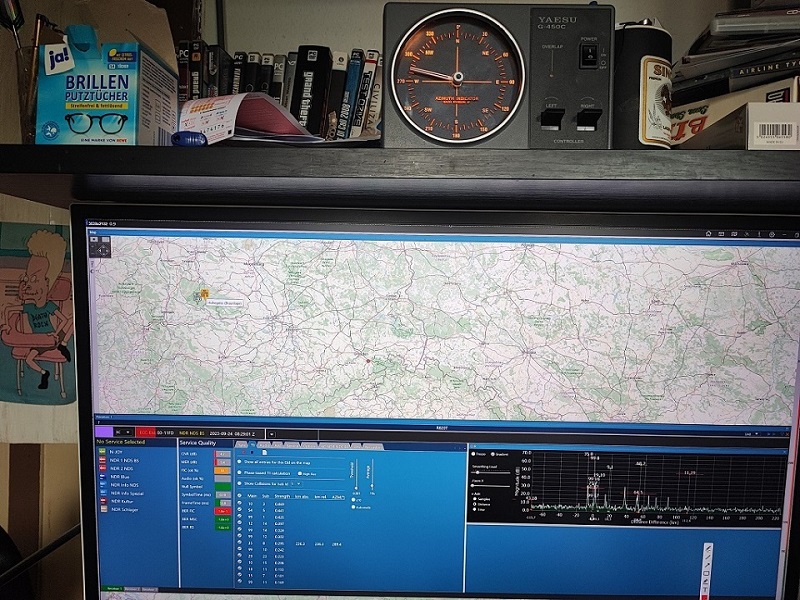
Task: Select the Freeze radio option above the graph
Action: pos(474,454)
